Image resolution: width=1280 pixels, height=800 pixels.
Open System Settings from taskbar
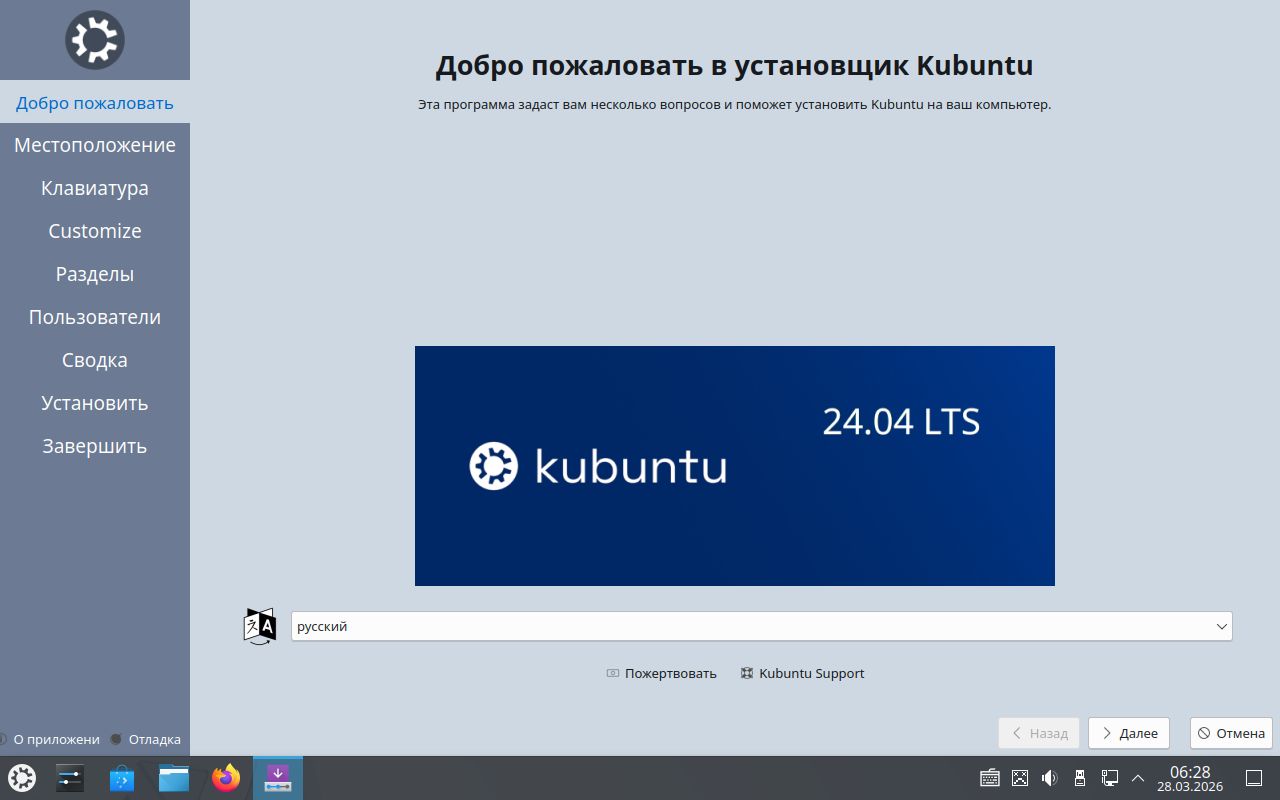pos(70,778)
